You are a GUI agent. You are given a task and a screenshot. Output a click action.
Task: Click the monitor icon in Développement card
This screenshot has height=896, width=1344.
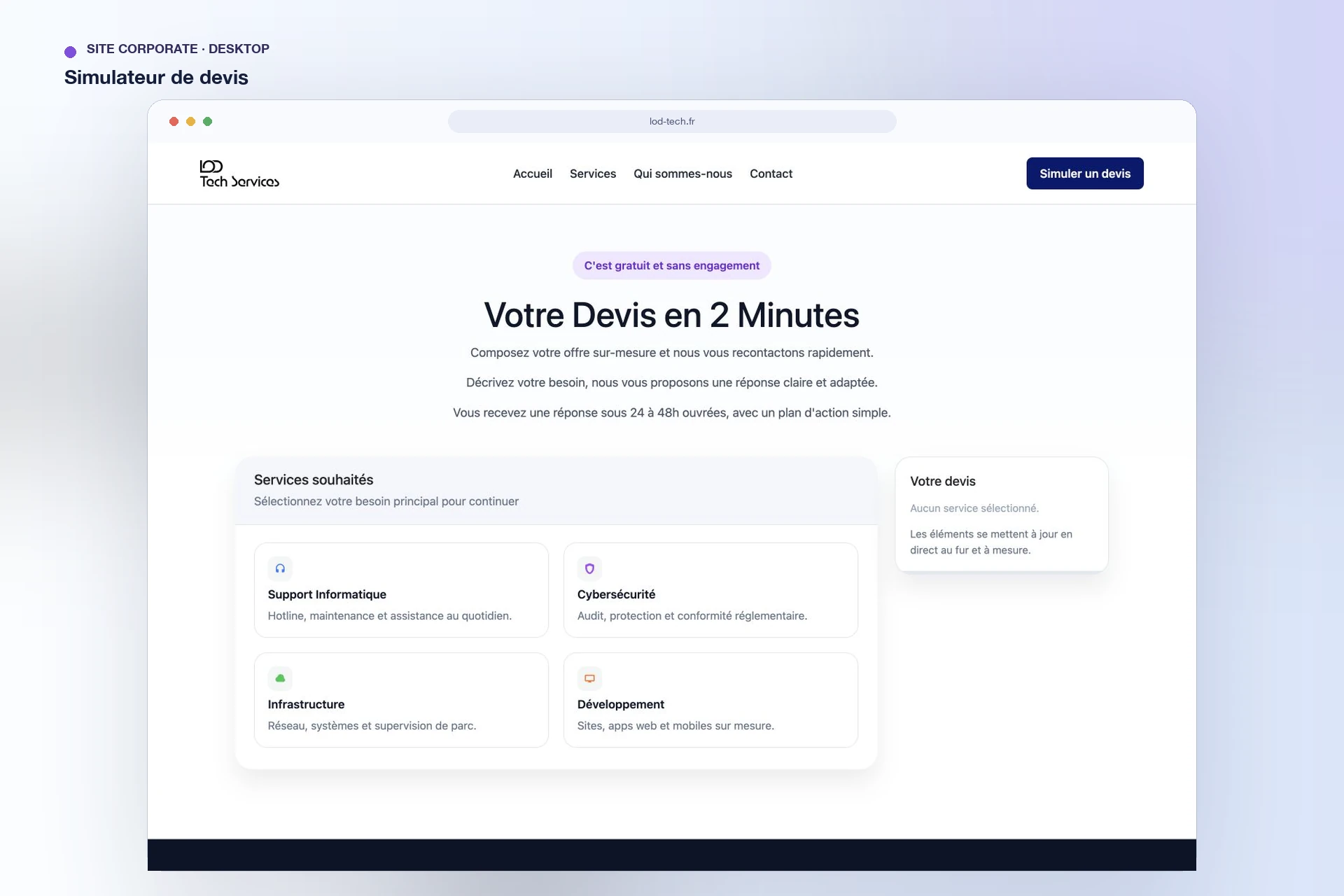[589, 678]
